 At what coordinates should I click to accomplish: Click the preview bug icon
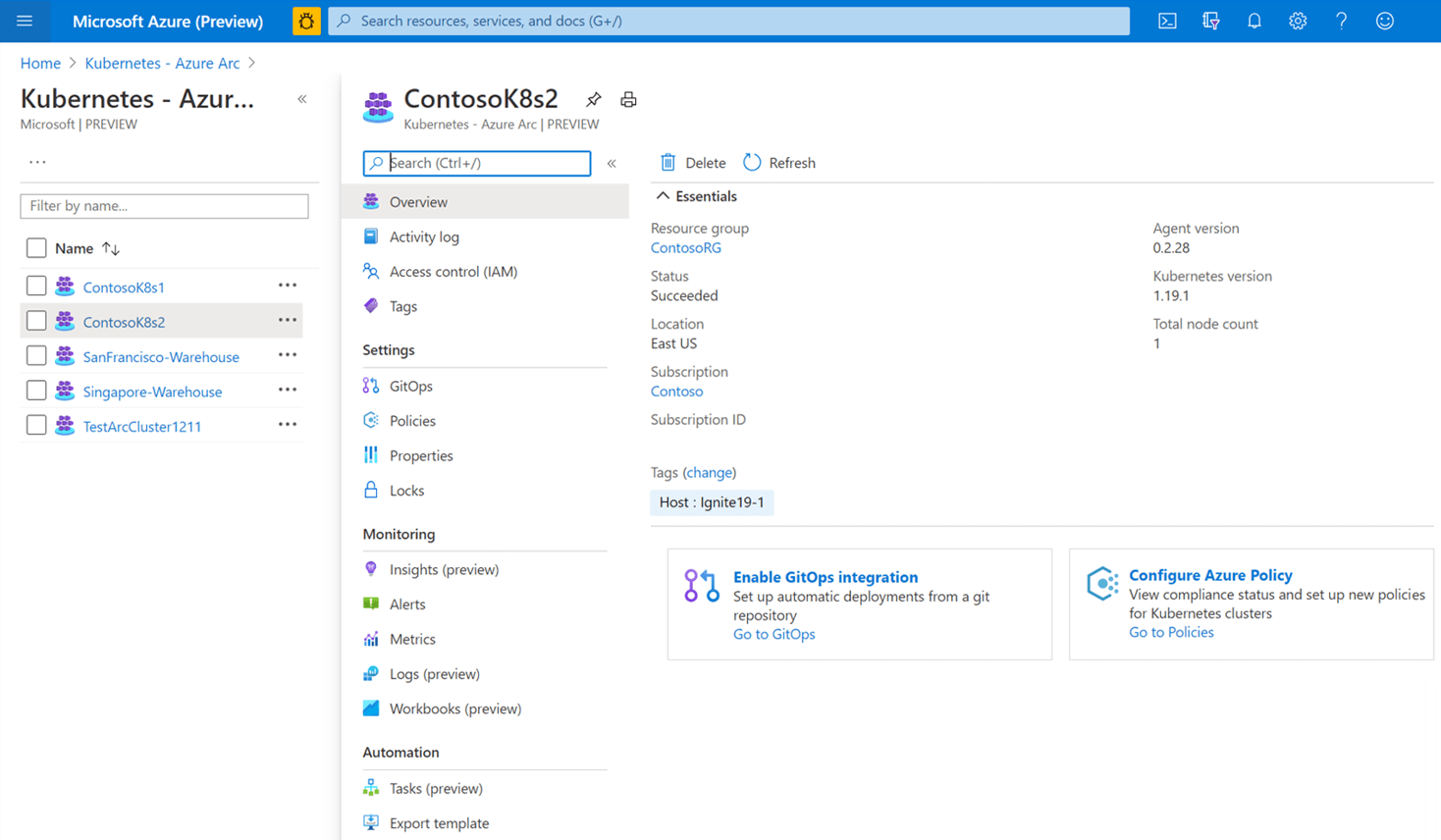coord(306,21)
